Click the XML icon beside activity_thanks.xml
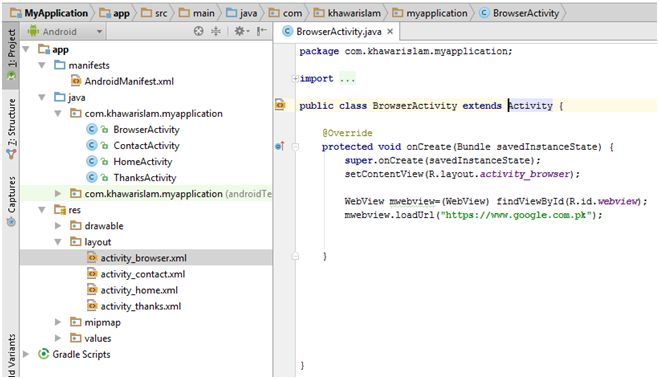This screenshot has height=379, width=659. (x=92, y=305)
